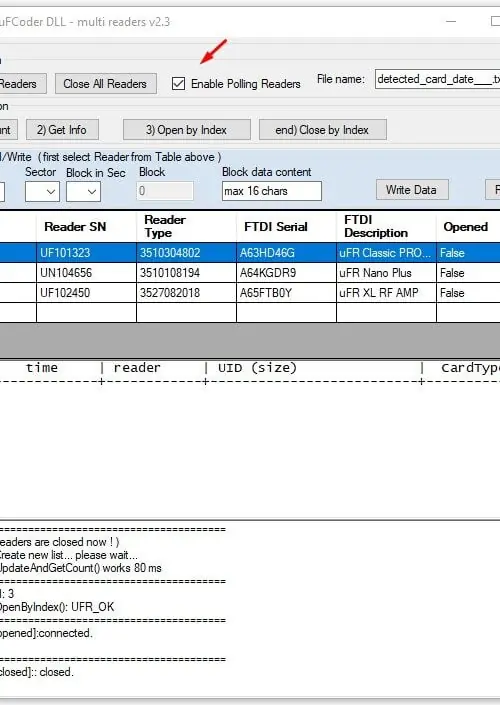Viewport: 500px width, 705px height.
Task: Click FTDI Serial cell A65FTB0Y
Action: [x=286, y=293]
